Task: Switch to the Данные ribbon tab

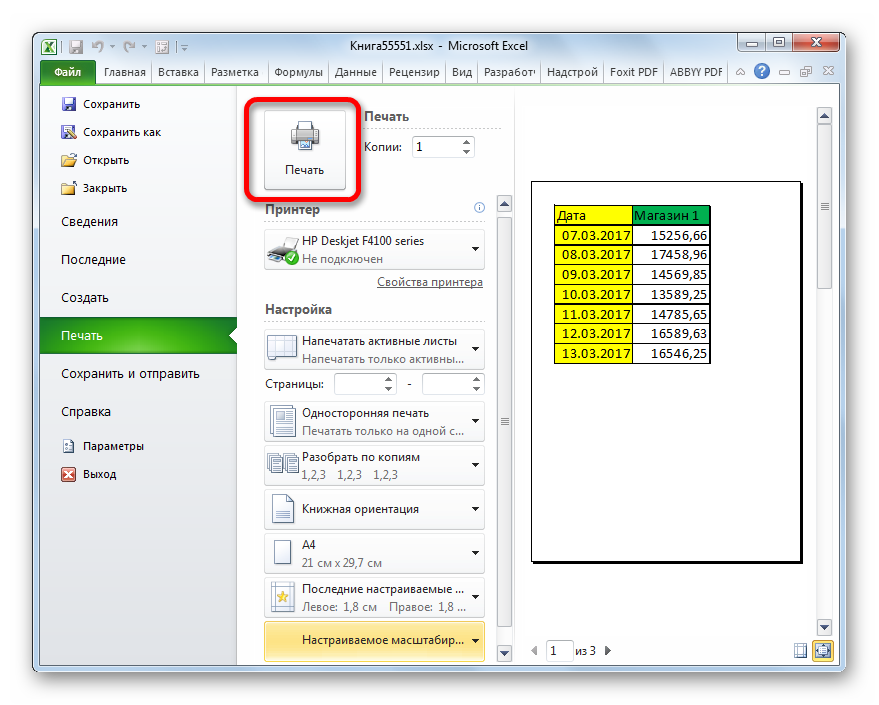Action: coord(356,72)
